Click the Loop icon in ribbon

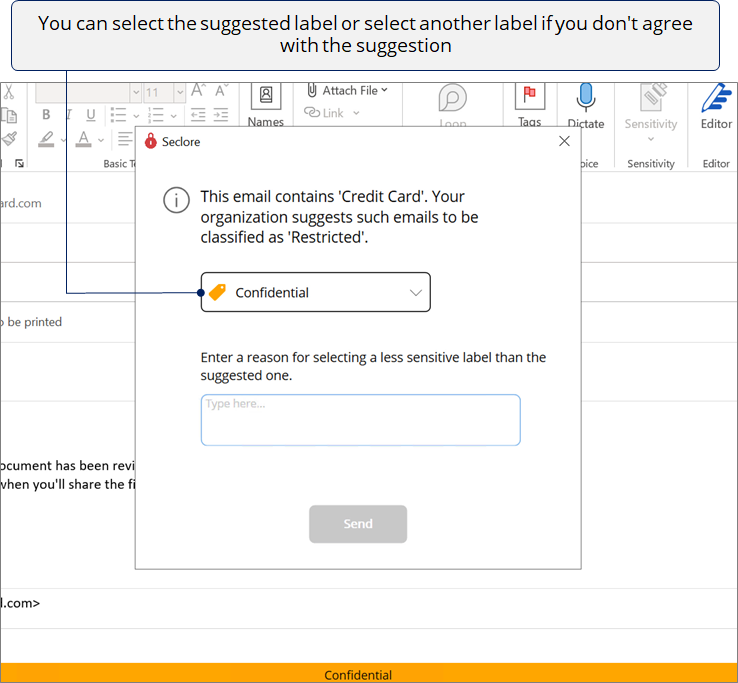click(453, 98)
